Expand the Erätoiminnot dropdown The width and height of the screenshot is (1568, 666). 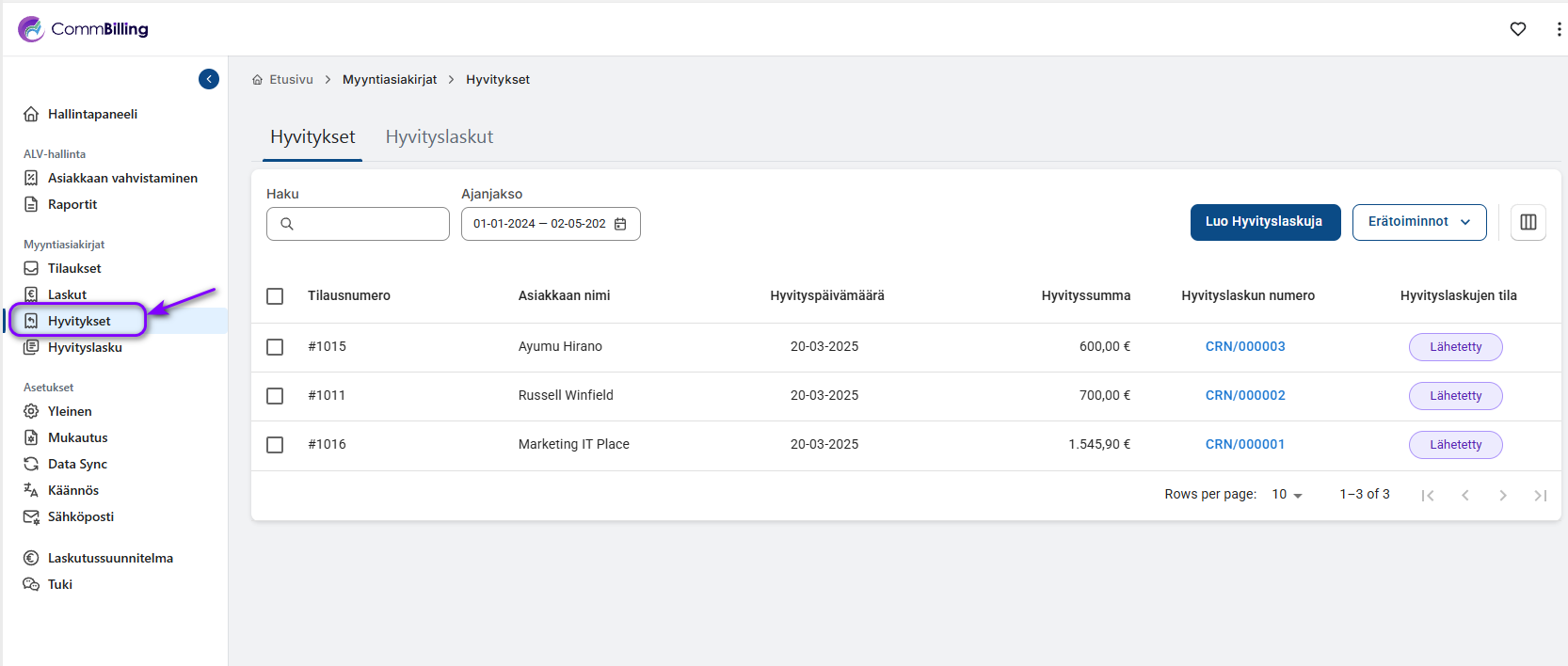tap(1418, 222)
